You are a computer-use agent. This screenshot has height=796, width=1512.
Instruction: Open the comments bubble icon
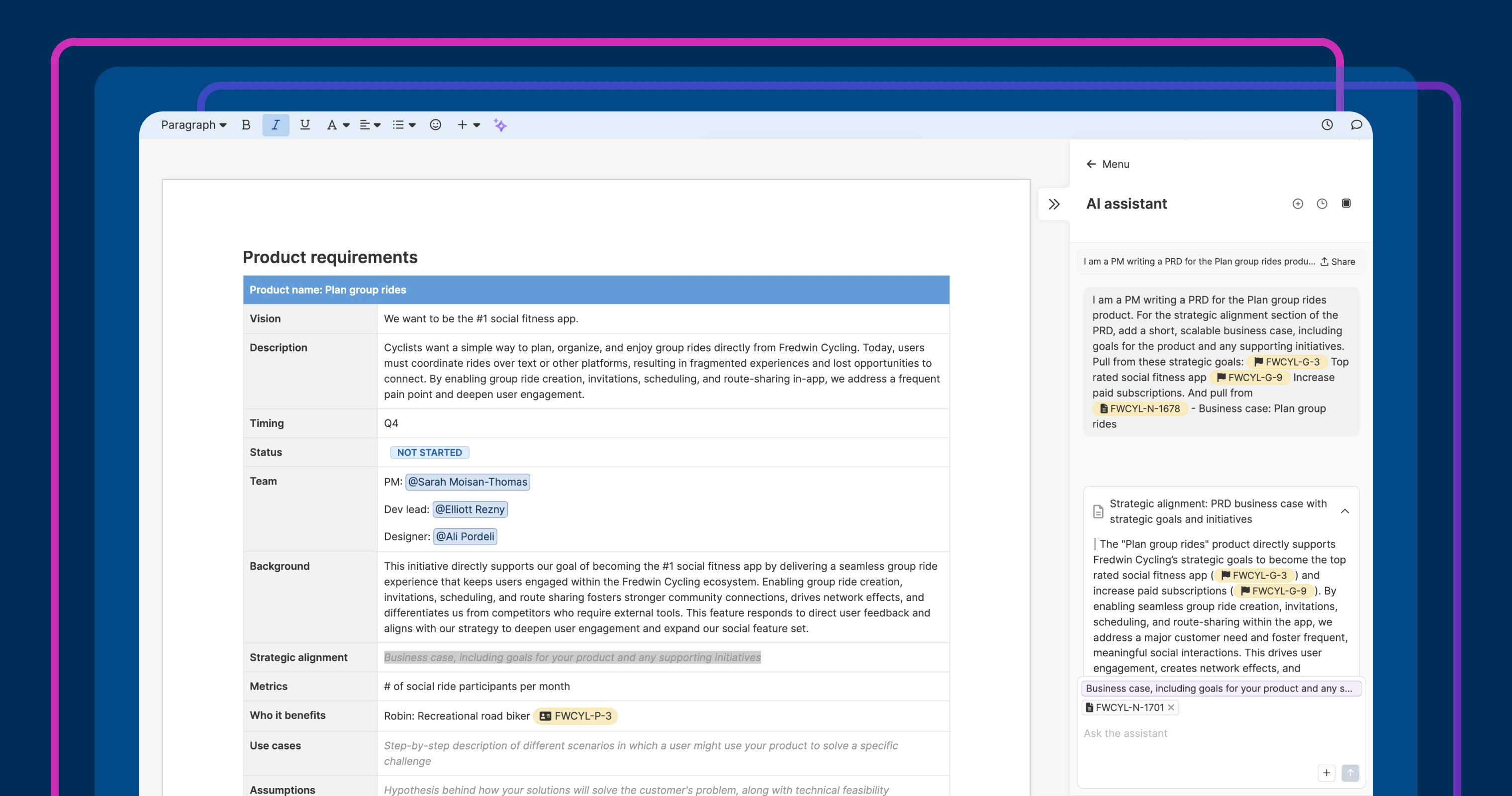pos(1356,124)
